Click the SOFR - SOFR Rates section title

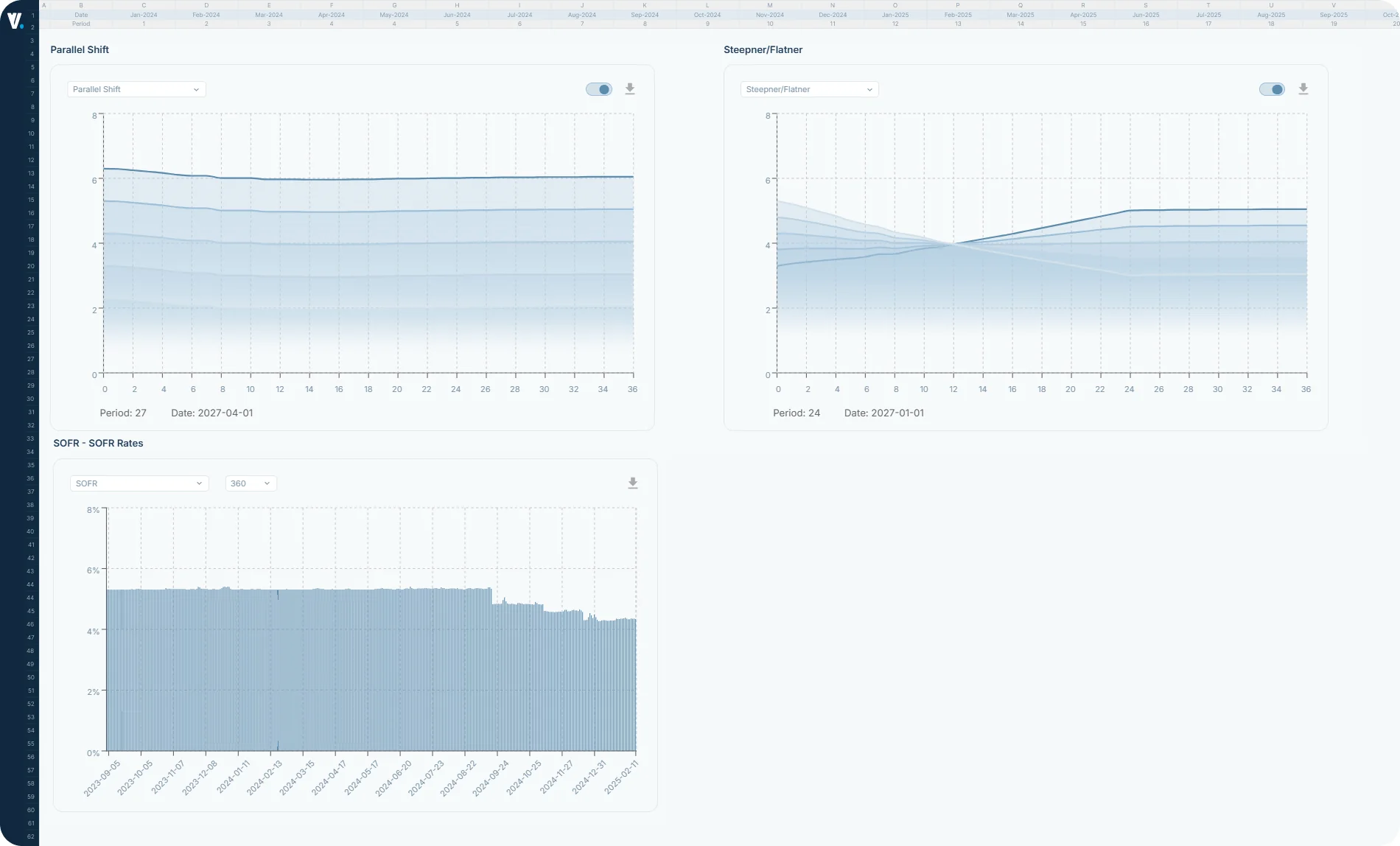(x=99, y=443)
